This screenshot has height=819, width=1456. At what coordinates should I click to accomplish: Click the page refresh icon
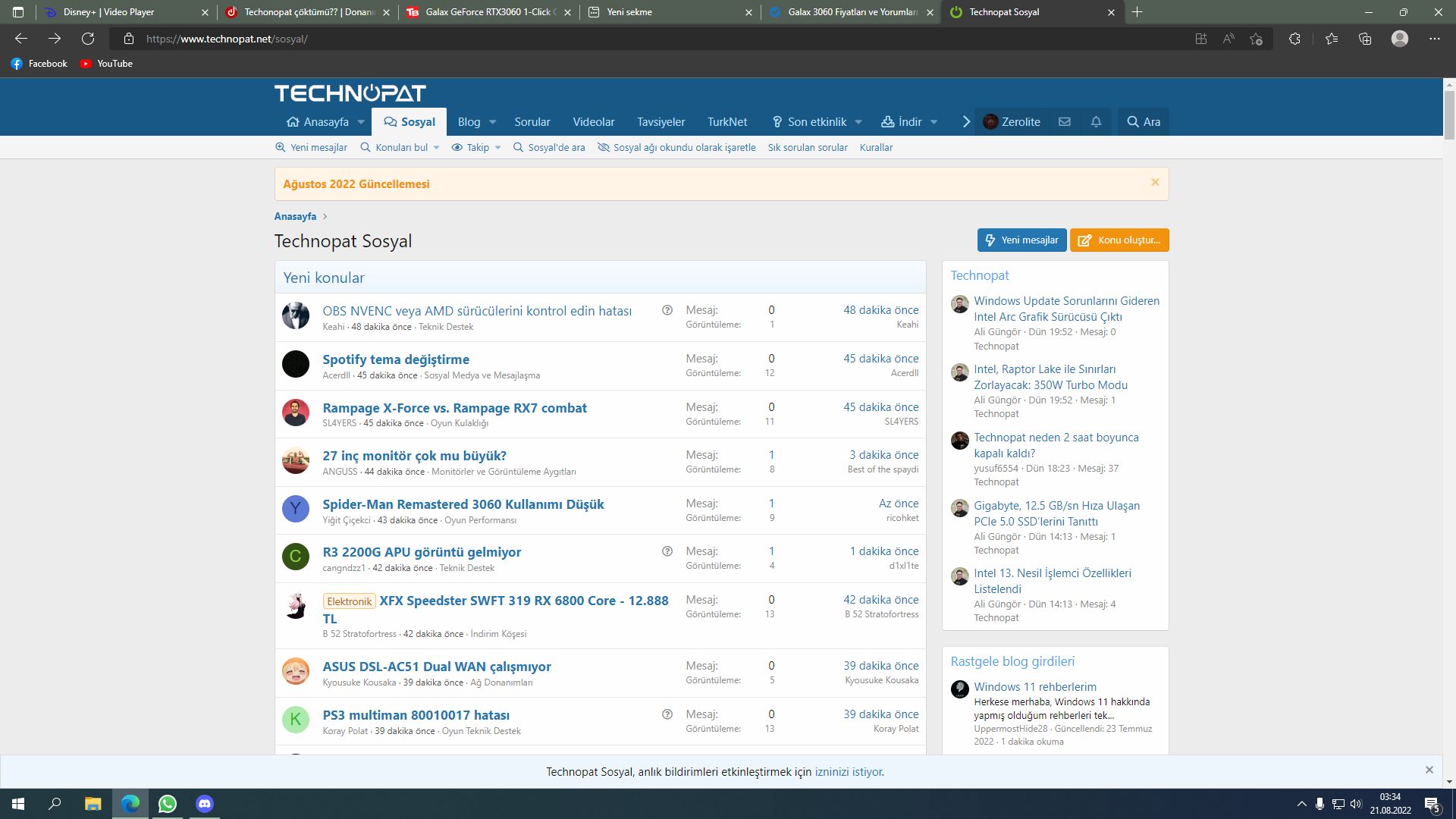point(88,39)
